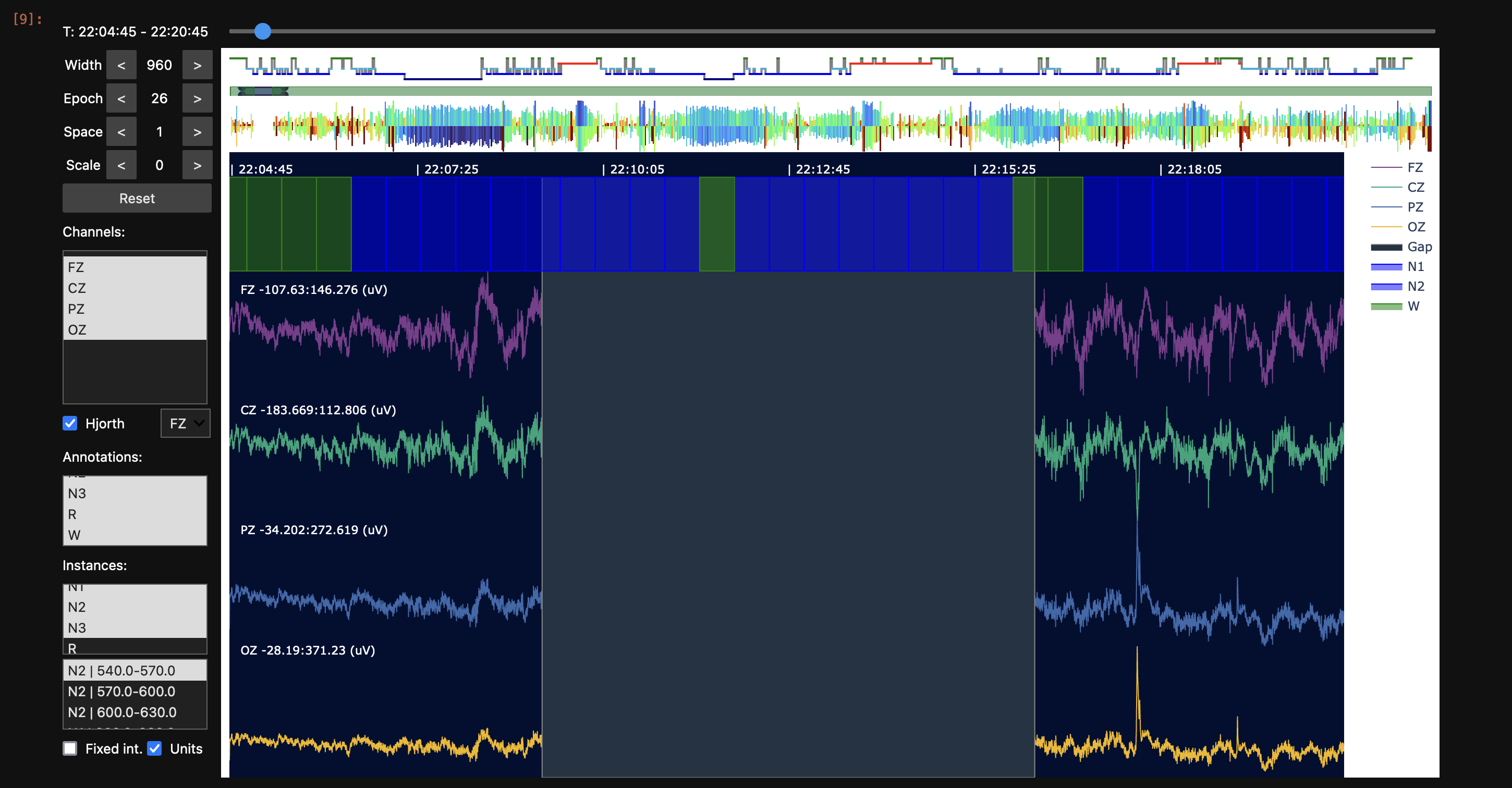Select the PZ channel in Channels list
Image resolution: width=1512 pixels, height=788 pixels.
(x=76, y=309)
